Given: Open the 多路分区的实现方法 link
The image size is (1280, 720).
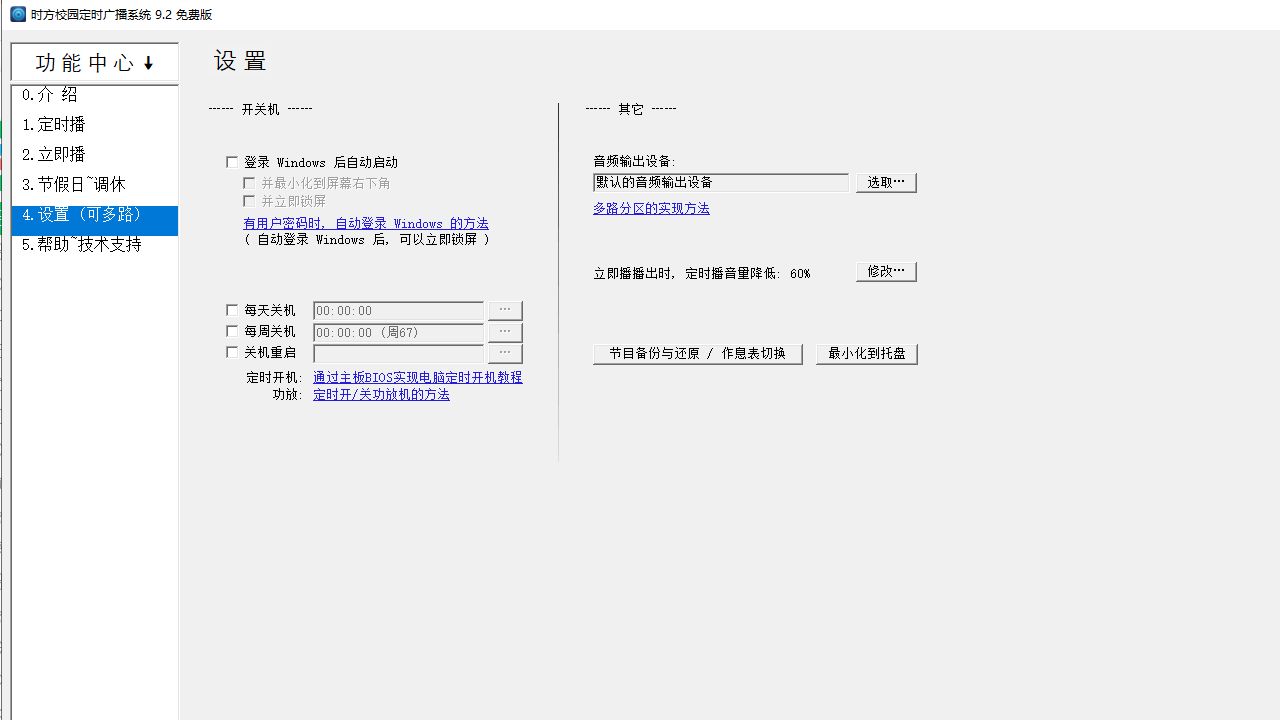Looking at the screenshot, I should (x=651, y=208).
